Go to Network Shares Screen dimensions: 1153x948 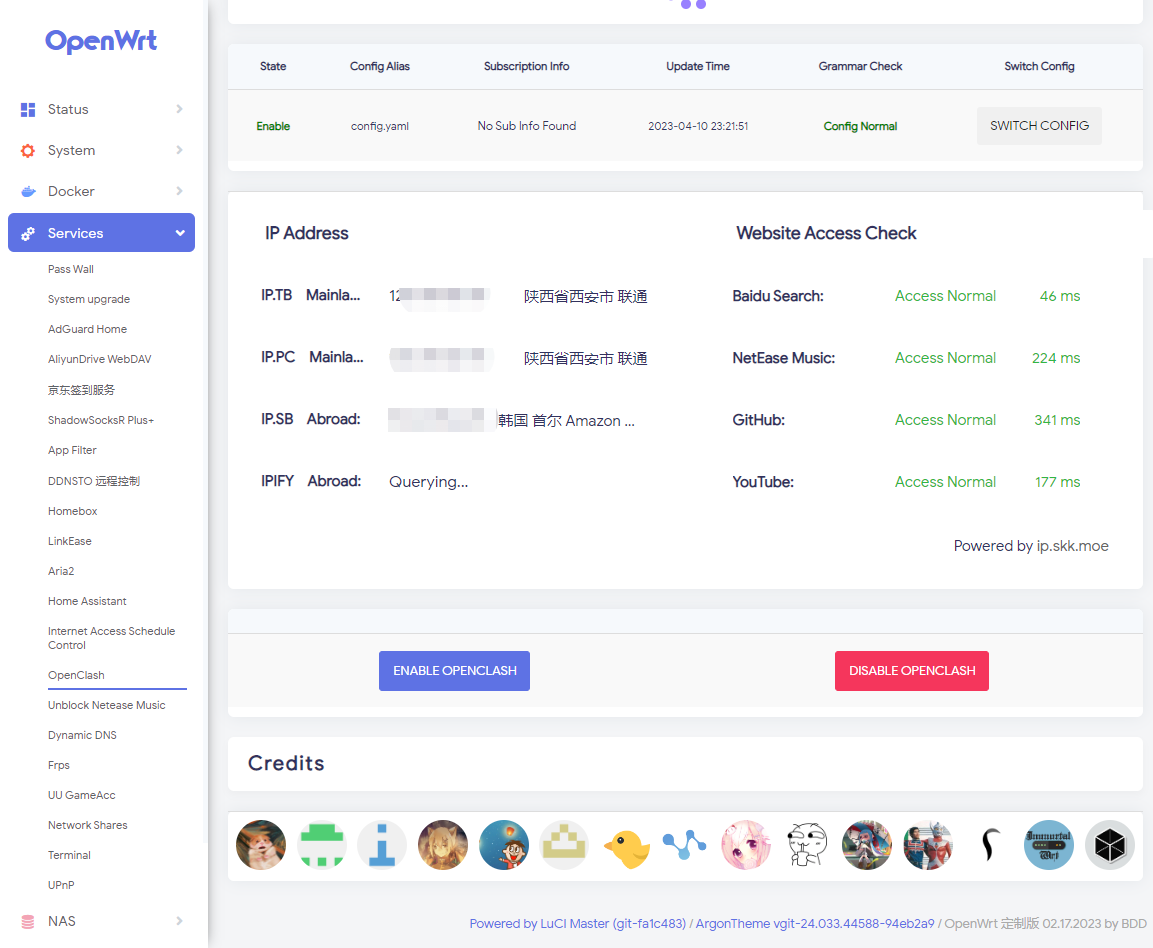coord(88,825)
